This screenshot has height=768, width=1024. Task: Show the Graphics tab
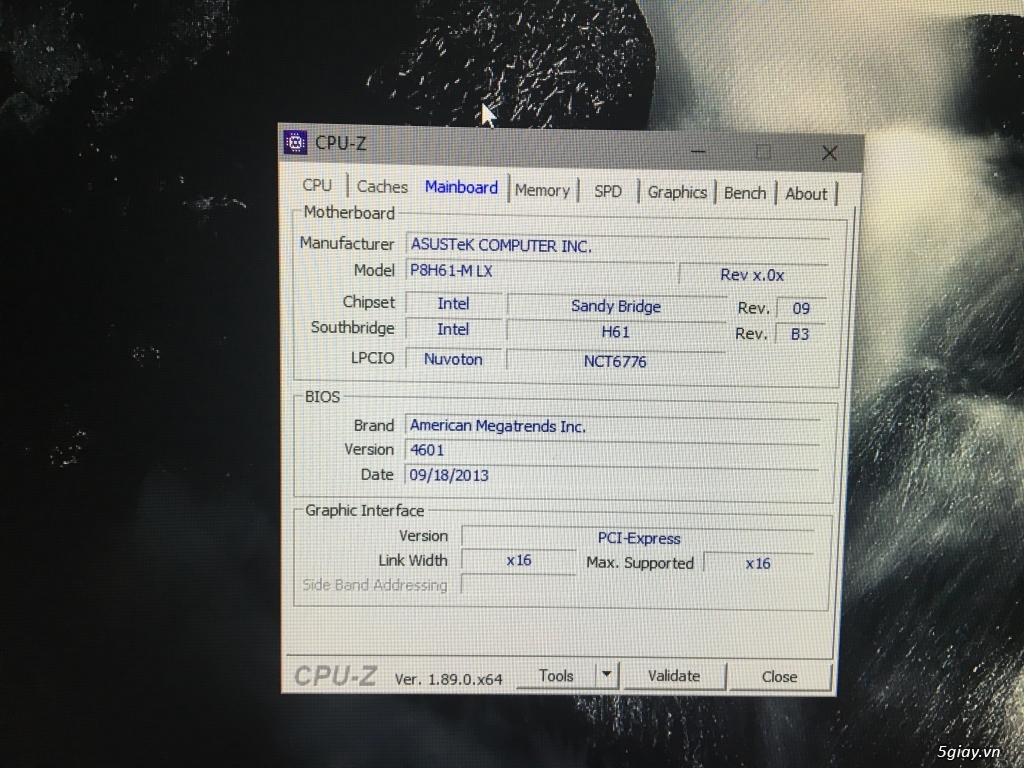677,192
